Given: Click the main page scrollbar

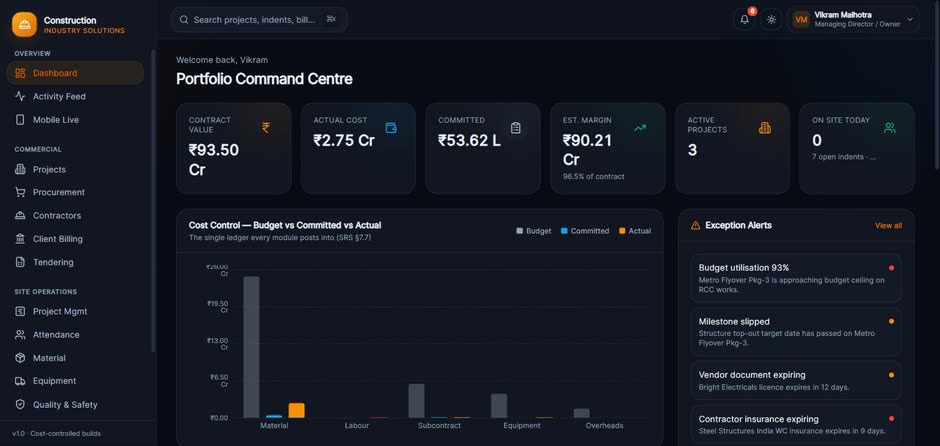Looking at the screenshot, I should tap(938, 84).
